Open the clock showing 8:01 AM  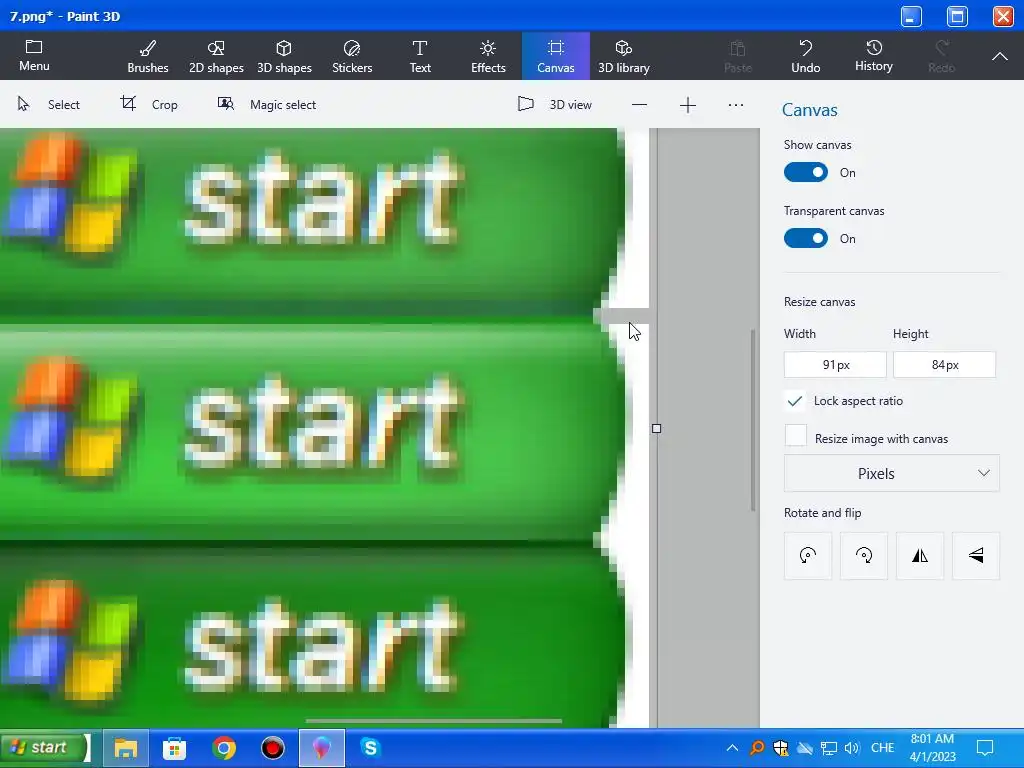[933, 748]
